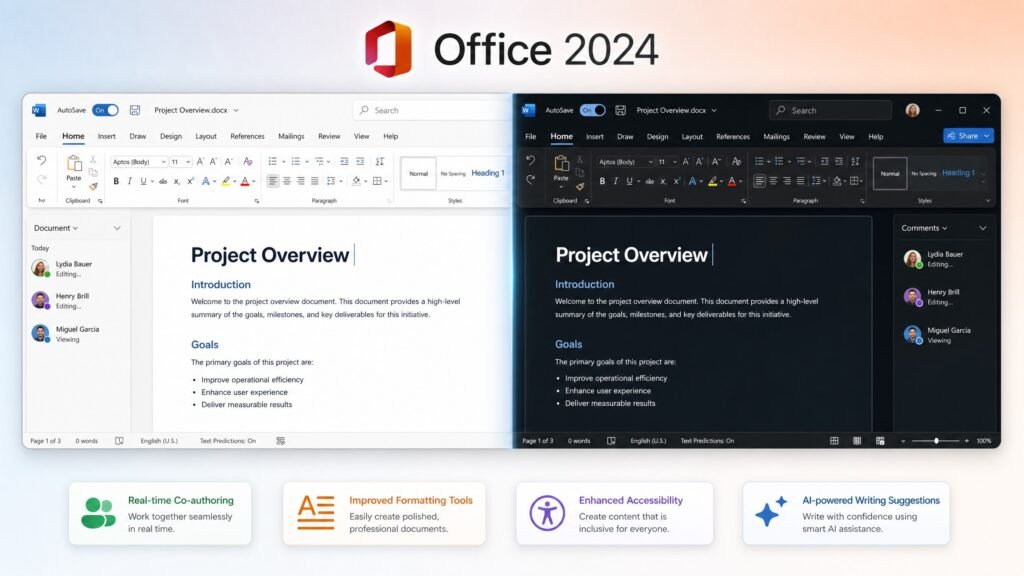
Task: Click the Sort icon in the light window
Action: (379, 161)
